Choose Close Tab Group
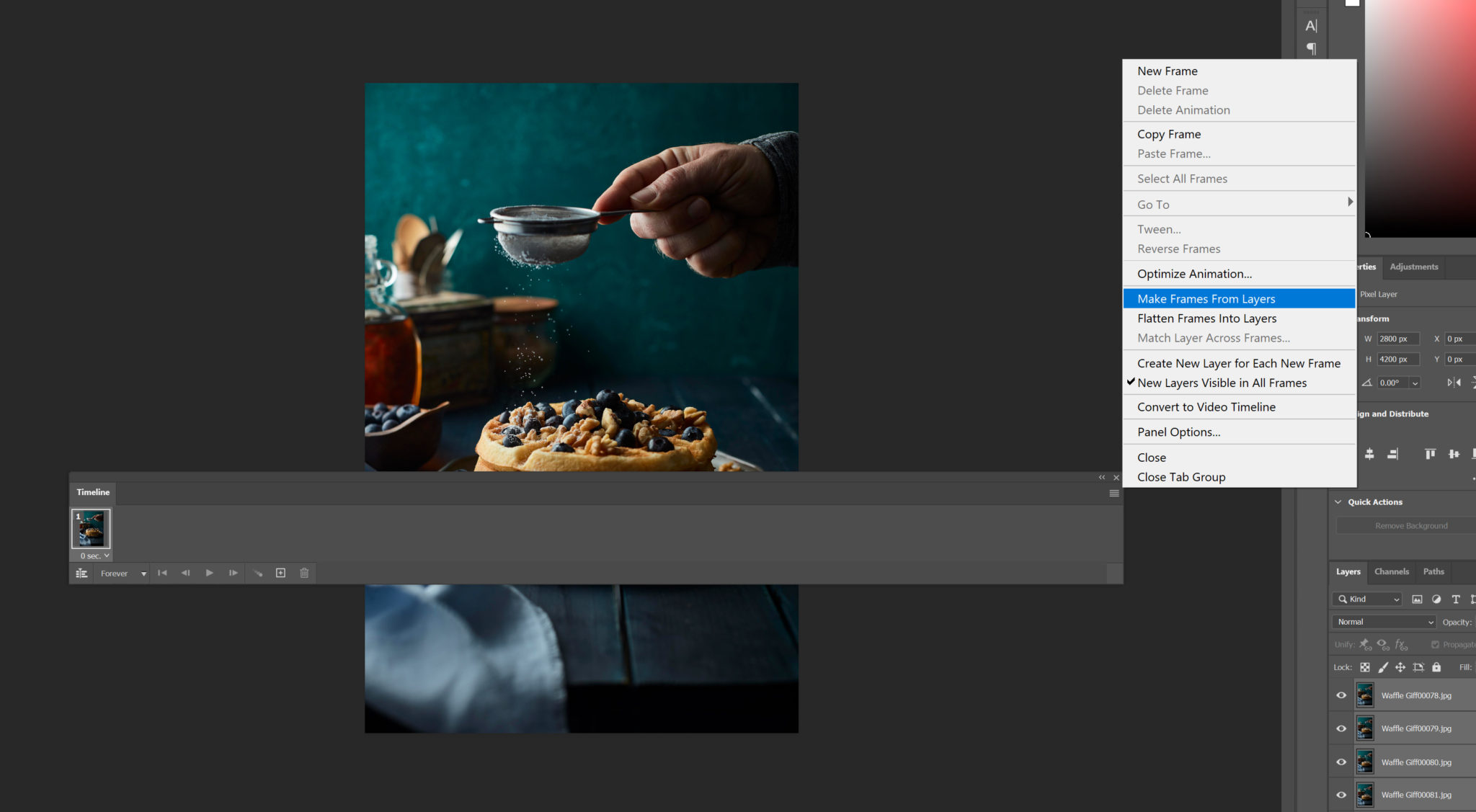Viewport: 1476px width, 812px height. coord(1239,477)
